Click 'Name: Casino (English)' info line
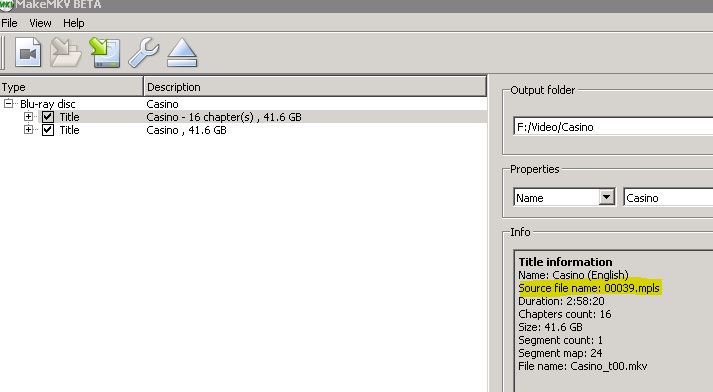713x392 pixels. tap(573, 275)
